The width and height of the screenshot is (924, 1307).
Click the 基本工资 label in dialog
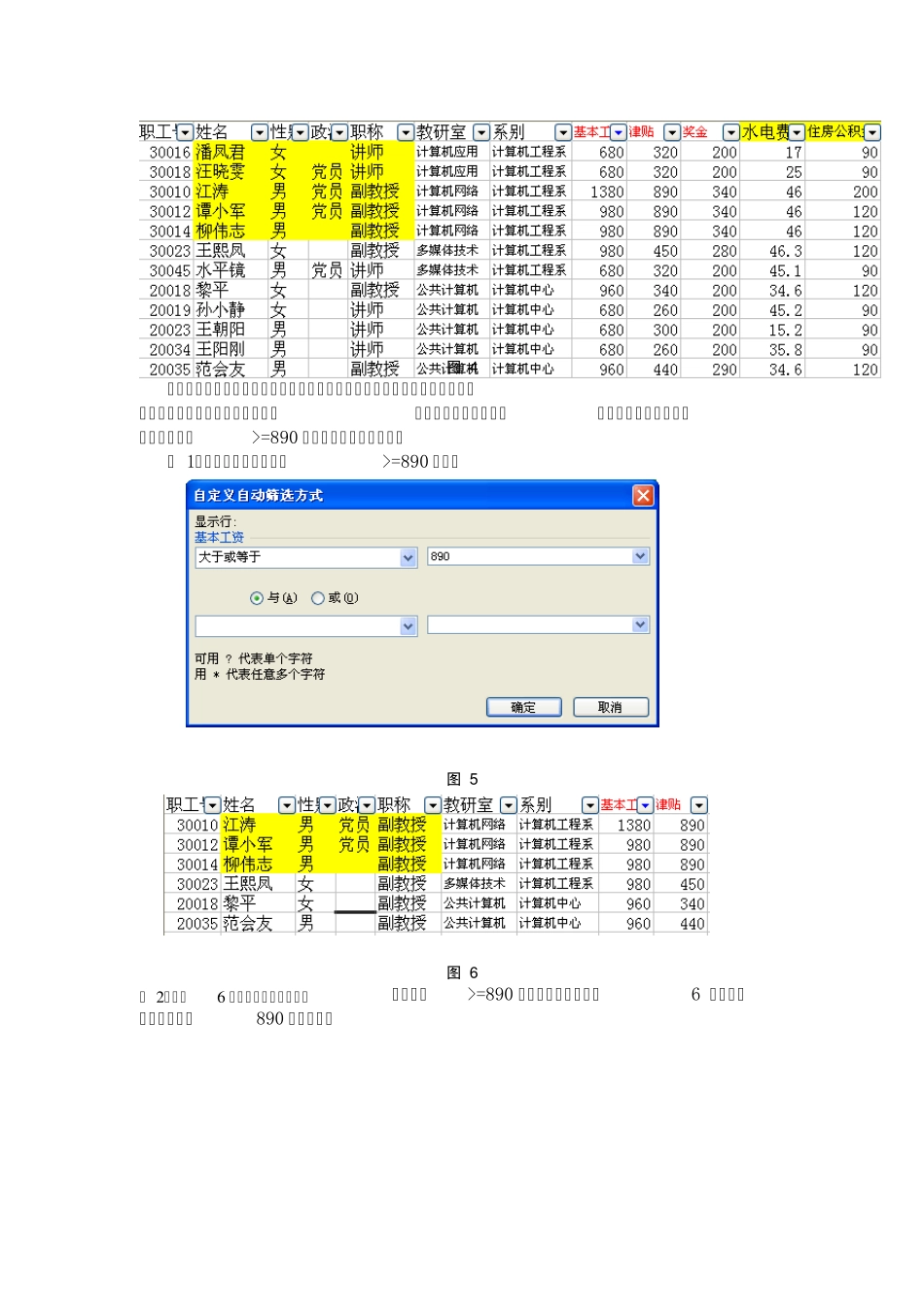coord(219,537)
